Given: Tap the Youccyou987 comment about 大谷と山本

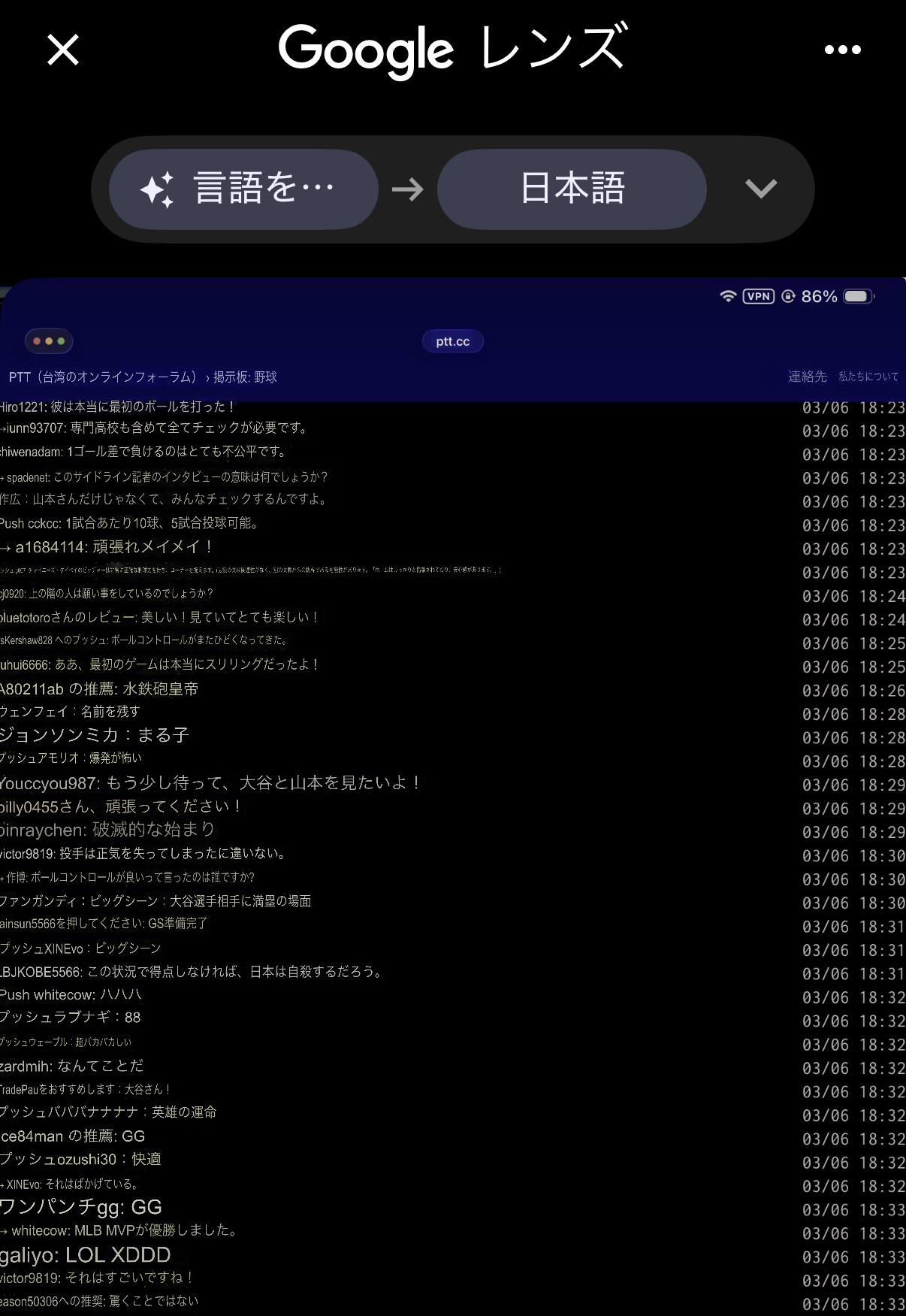Looking at the screenshot, I should tap(210, 783).
